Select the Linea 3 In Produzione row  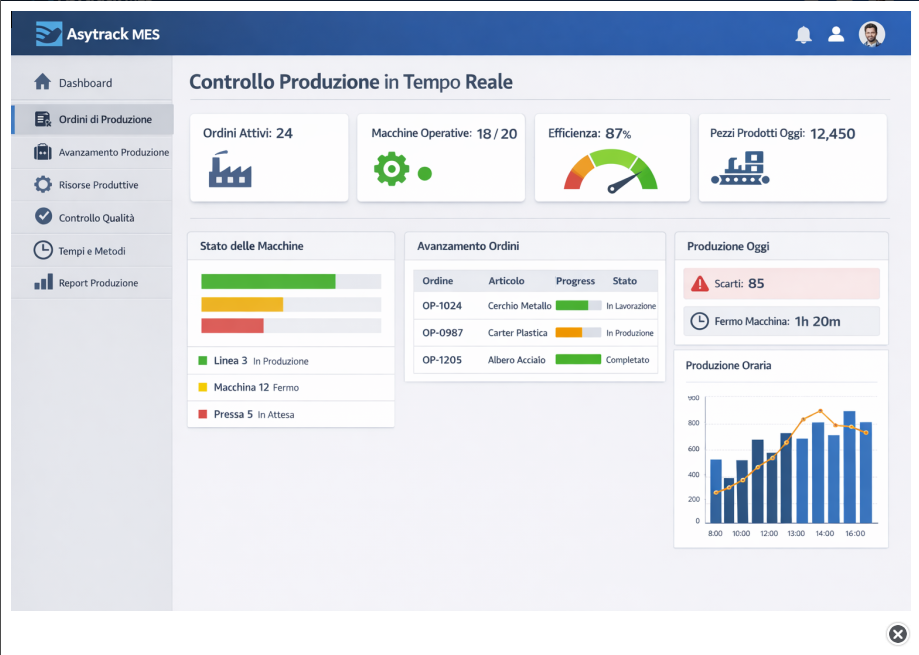pos(291,361)
